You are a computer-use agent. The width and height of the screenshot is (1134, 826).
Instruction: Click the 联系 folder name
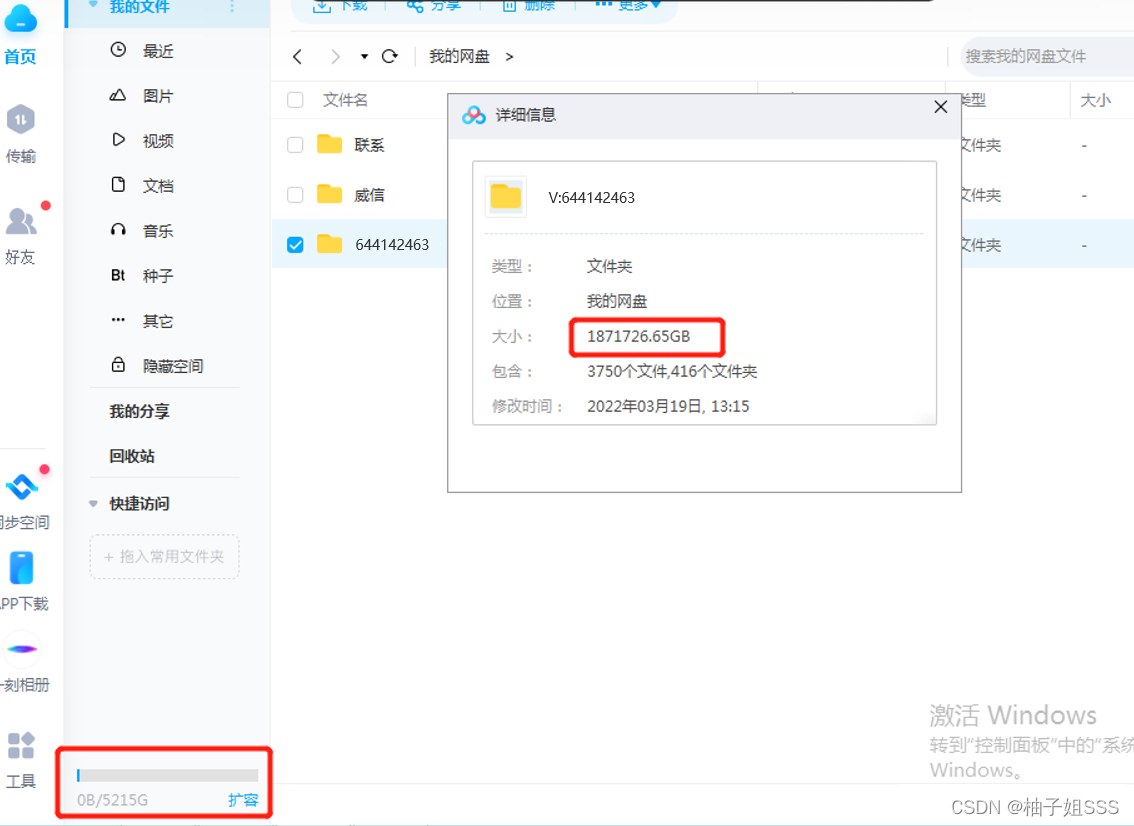[369, 145]
